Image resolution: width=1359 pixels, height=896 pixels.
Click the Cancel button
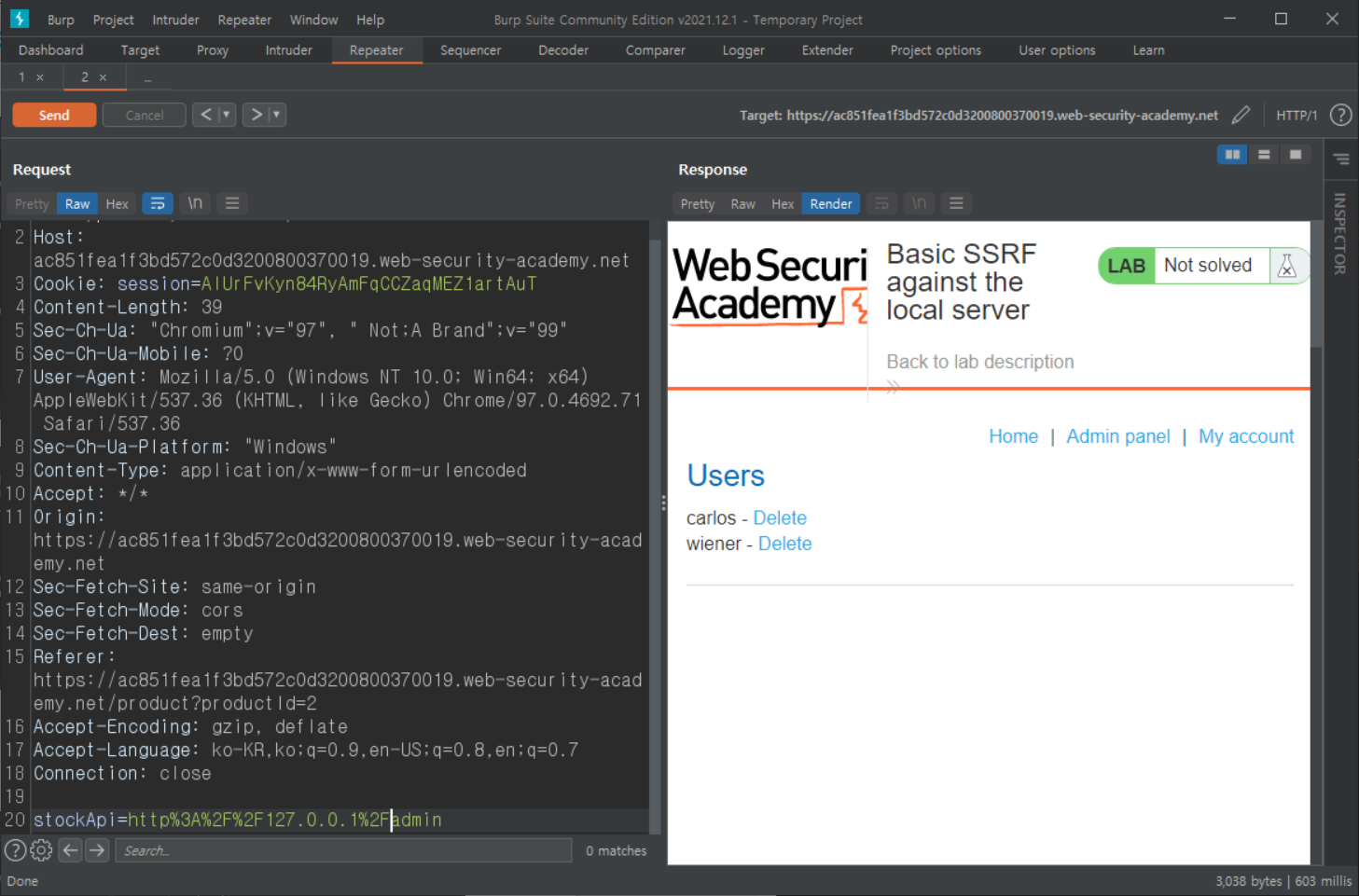(x=145, y=115)
